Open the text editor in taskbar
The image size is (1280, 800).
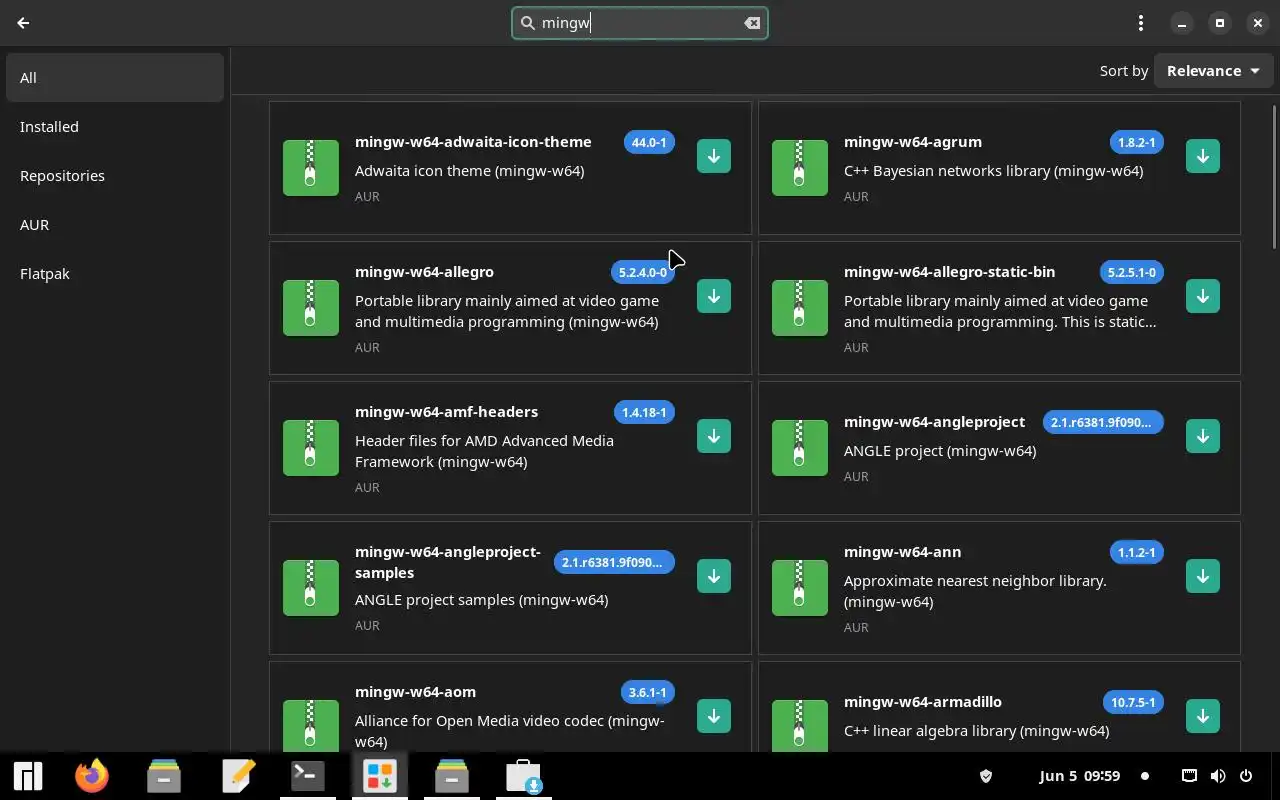pos(238,776)
